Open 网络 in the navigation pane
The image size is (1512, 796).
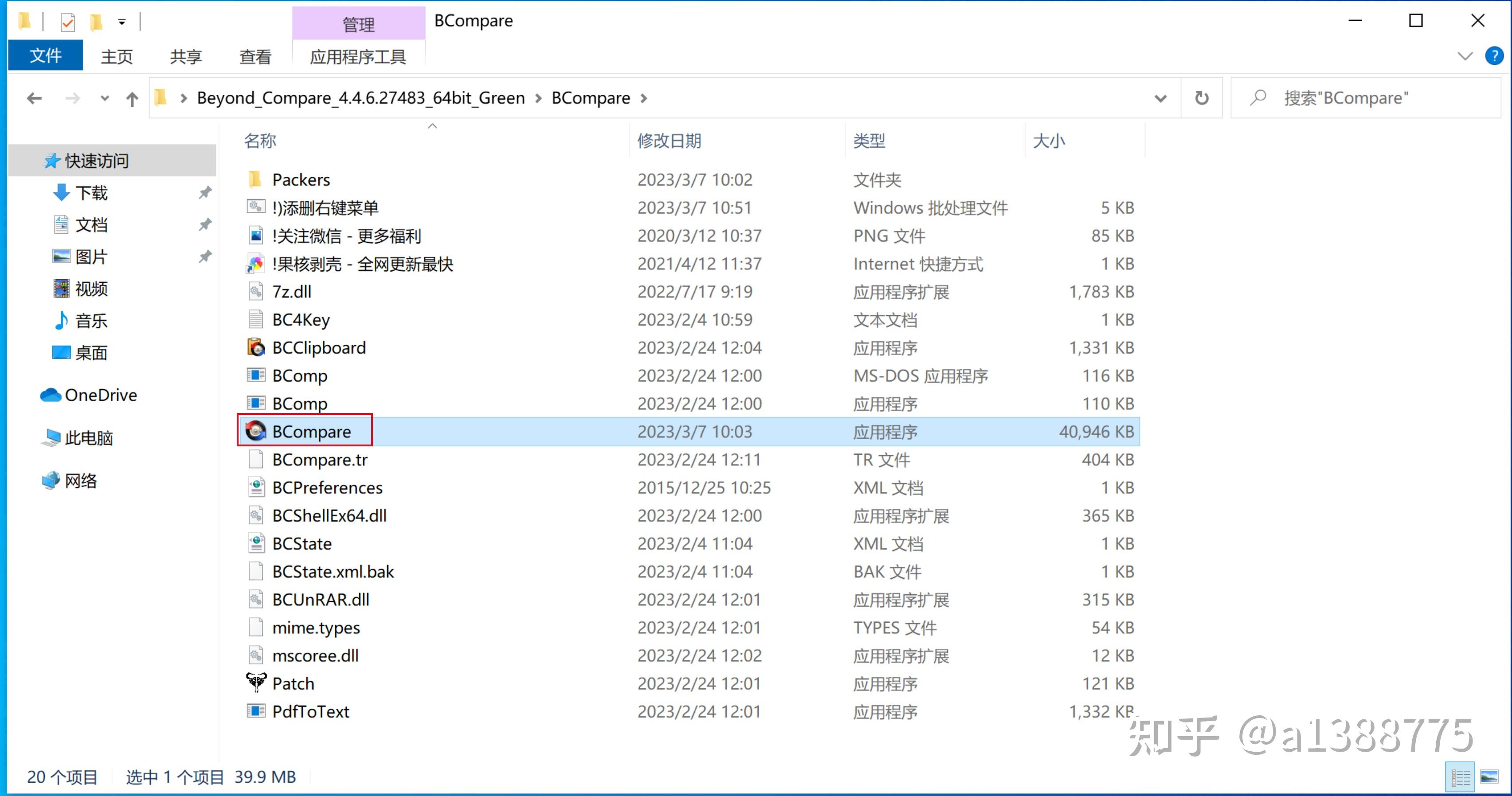(69, 480)
